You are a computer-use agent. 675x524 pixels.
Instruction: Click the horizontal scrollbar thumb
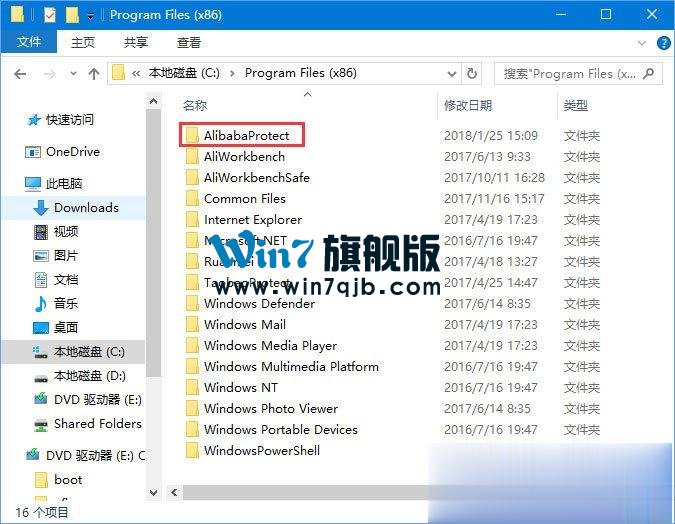click(306, 493)
